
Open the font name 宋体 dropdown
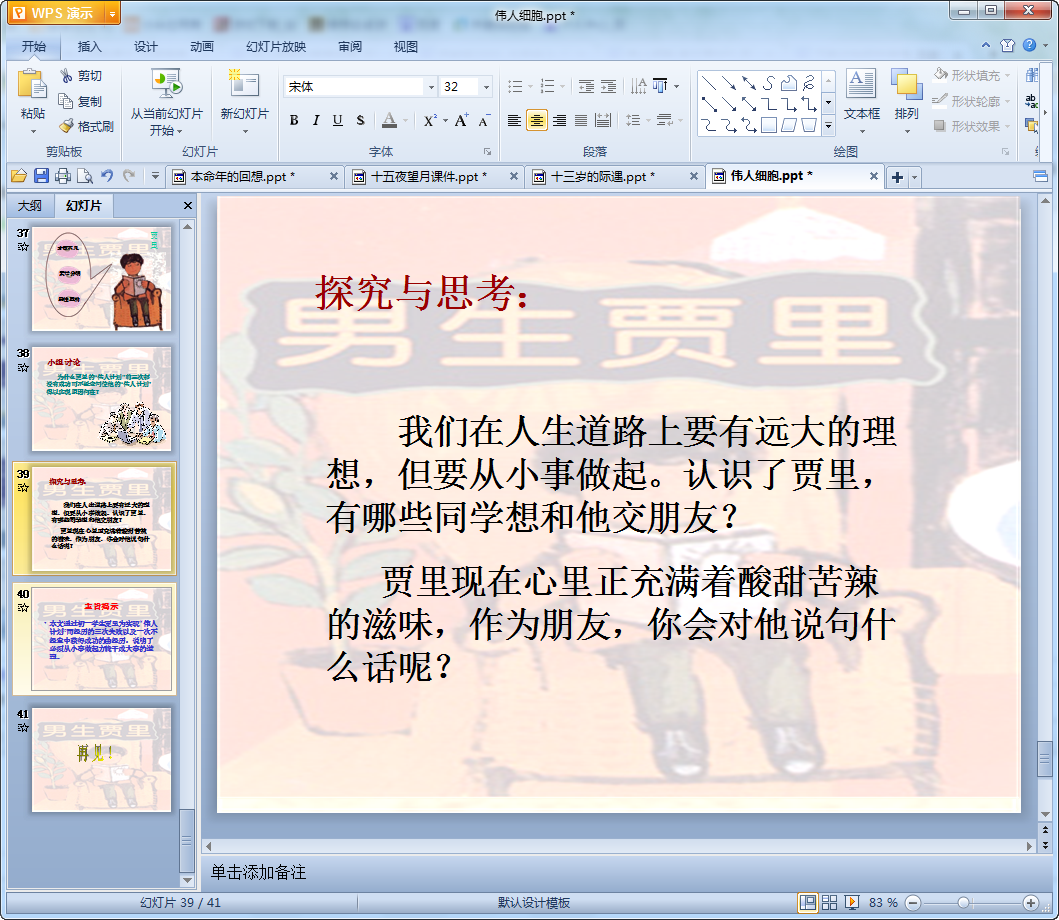[431, 86]
